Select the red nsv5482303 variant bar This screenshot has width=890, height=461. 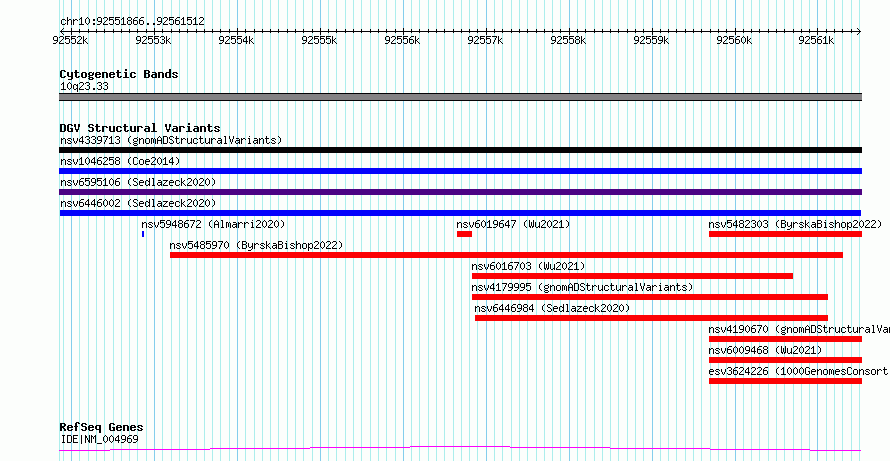(786, 234)
